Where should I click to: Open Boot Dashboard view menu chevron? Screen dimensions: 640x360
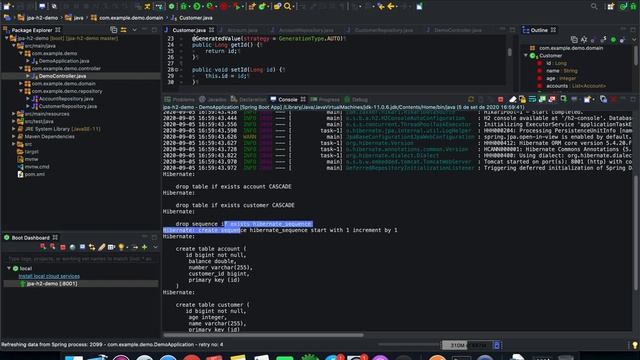click(155, 247)
